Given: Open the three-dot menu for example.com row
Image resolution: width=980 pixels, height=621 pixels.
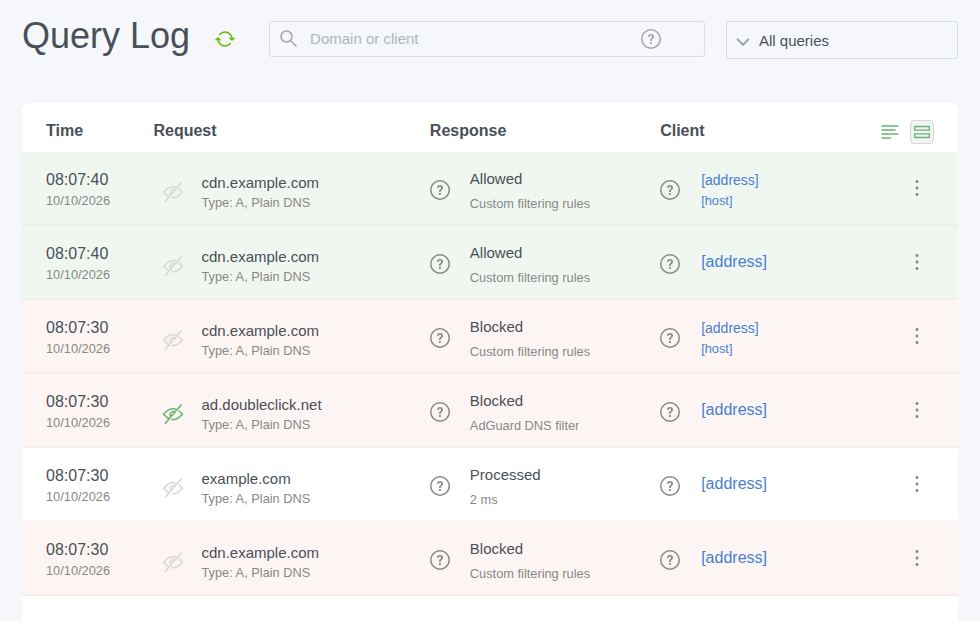Looking at the screenshot, I should 917,484.
